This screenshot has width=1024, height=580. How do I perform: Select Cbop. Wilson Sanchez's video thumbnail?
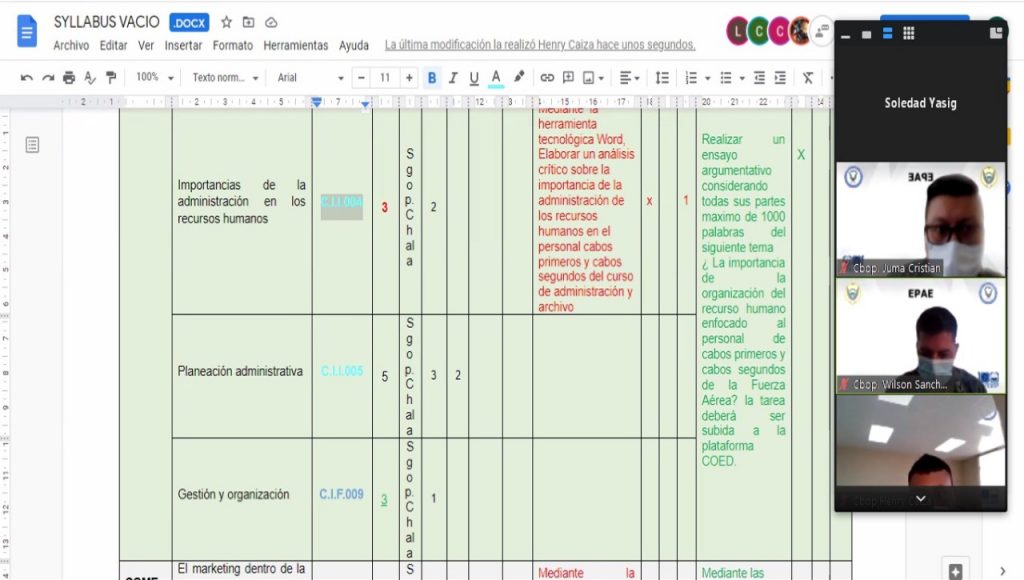[921, 336]
